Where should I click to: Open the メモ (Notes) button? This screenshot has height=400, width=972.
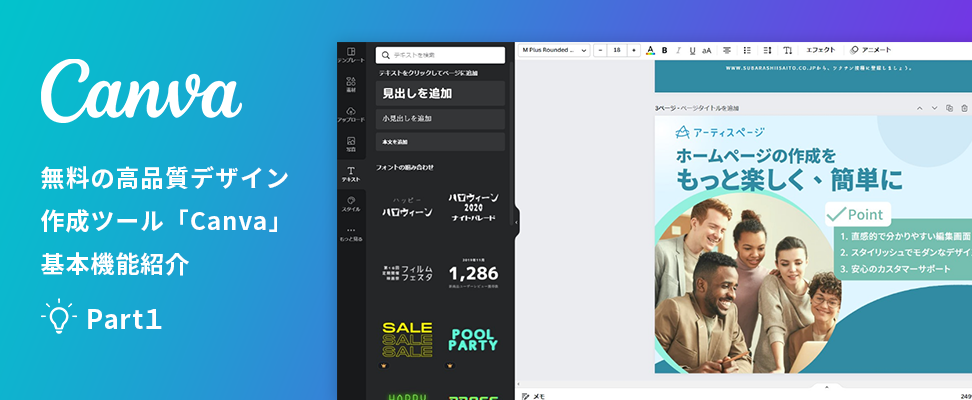click(x=533, y=396)
